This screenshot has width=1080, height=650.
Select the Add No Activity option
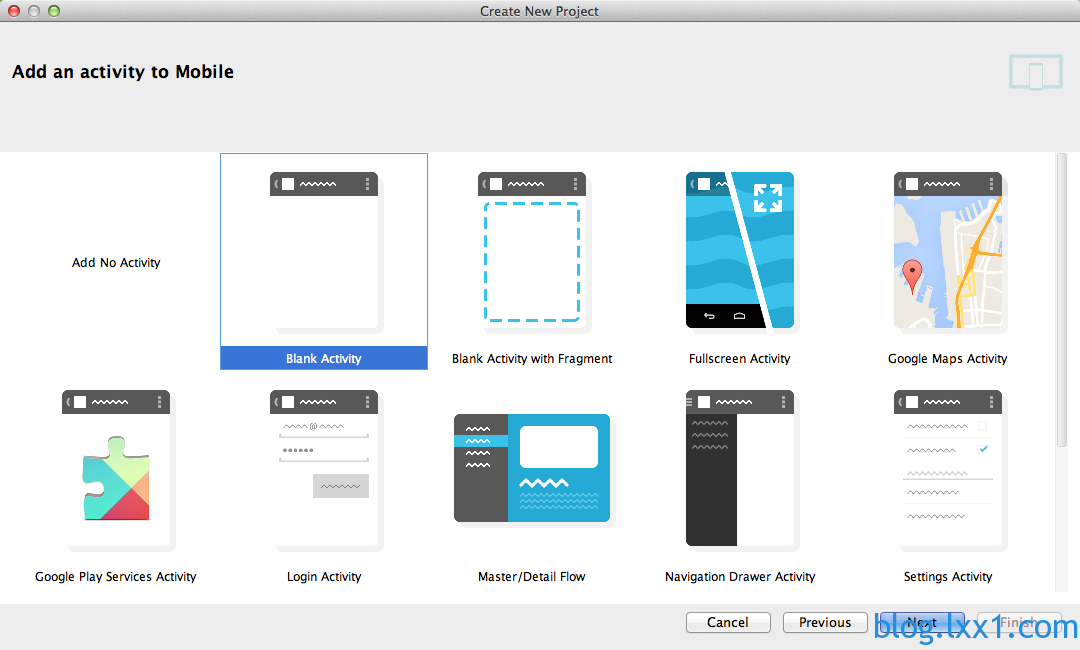116,262
